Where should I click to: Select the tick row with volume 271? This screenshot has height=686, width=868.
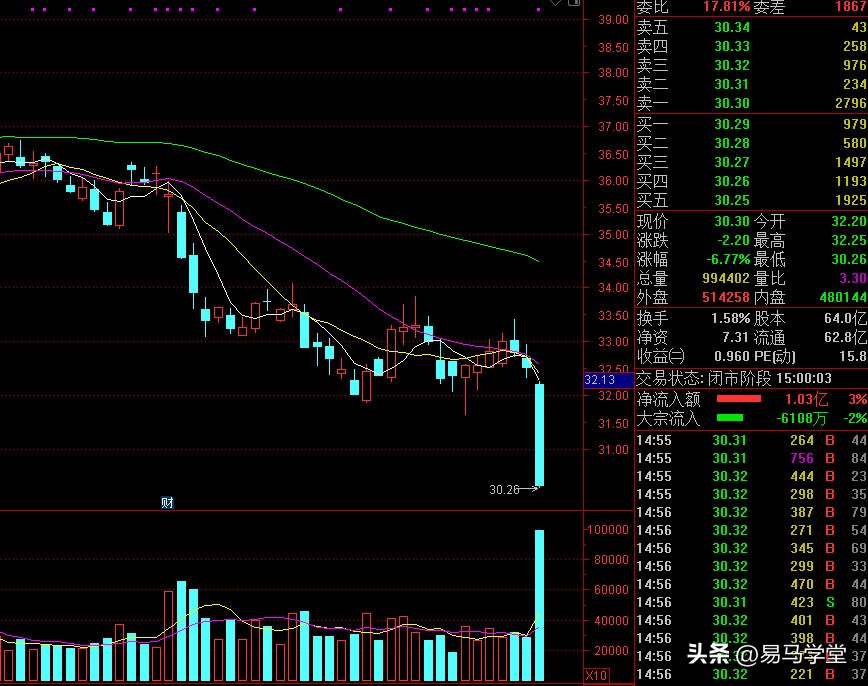751,530
